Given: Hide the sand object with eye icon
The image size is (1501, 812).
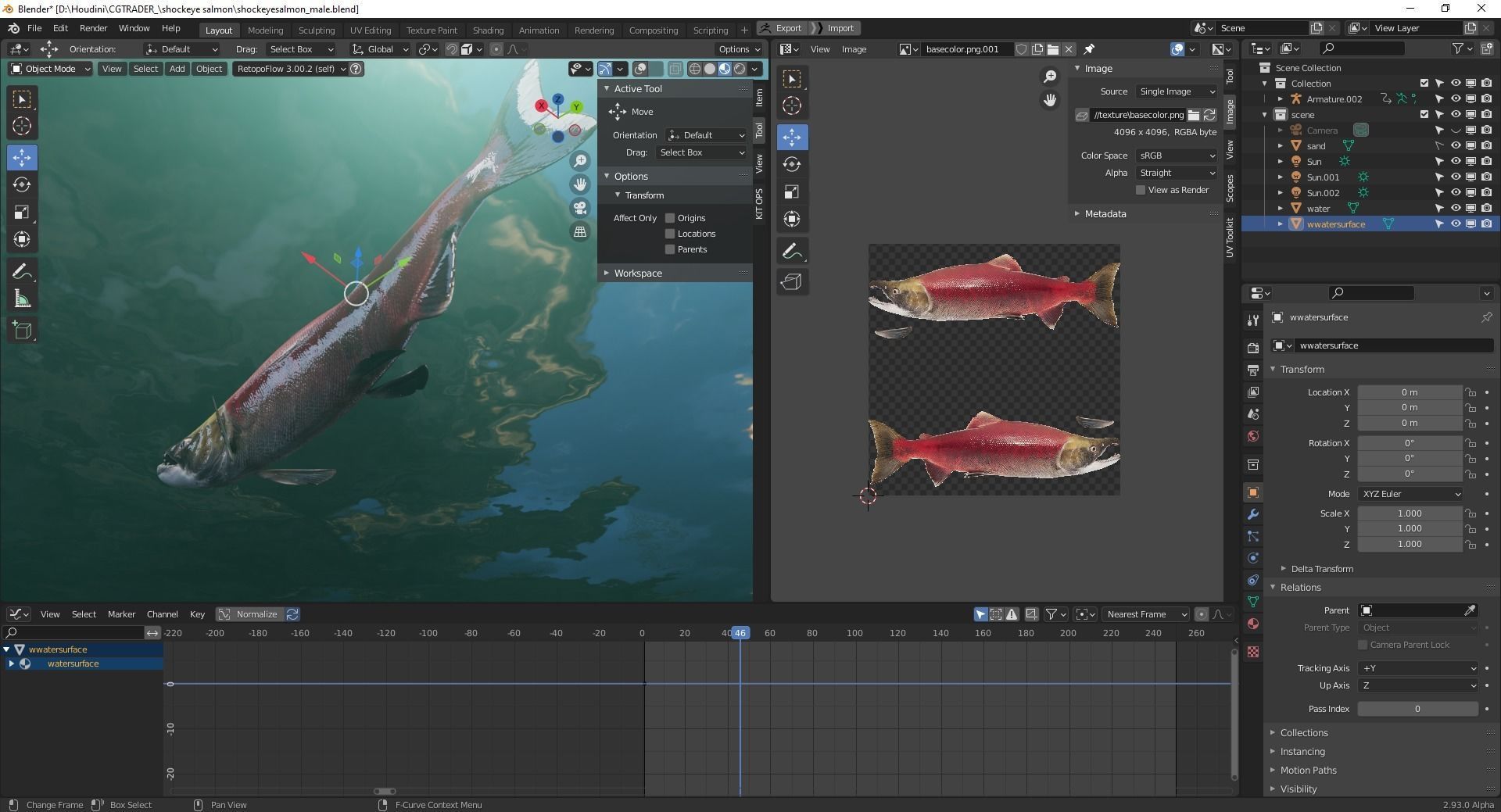Looking at the screenshot, I should coord(1455,146).
